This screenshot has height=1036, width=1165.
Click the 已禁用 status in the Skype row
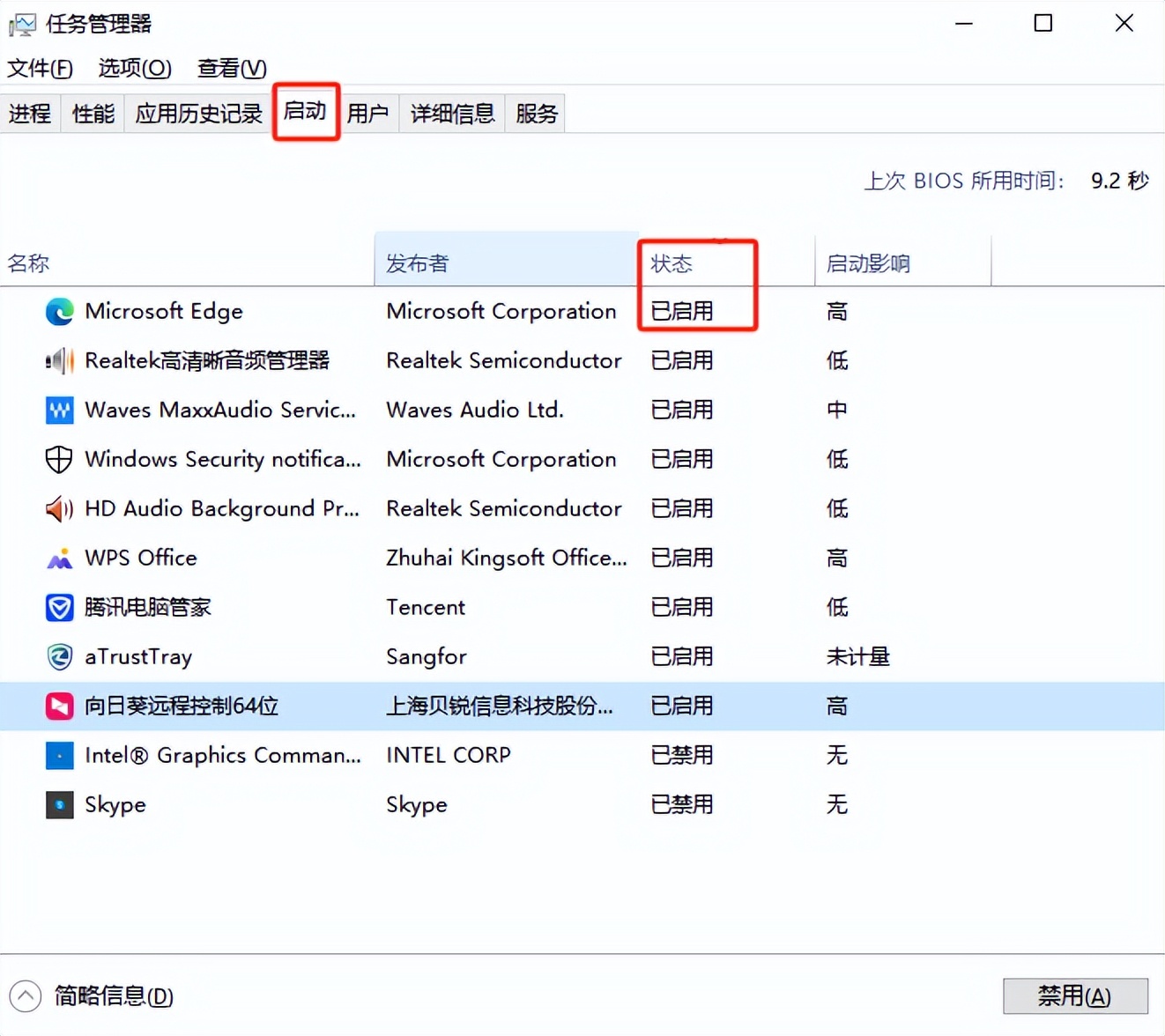pyautogui.click(x=682, y=804)
